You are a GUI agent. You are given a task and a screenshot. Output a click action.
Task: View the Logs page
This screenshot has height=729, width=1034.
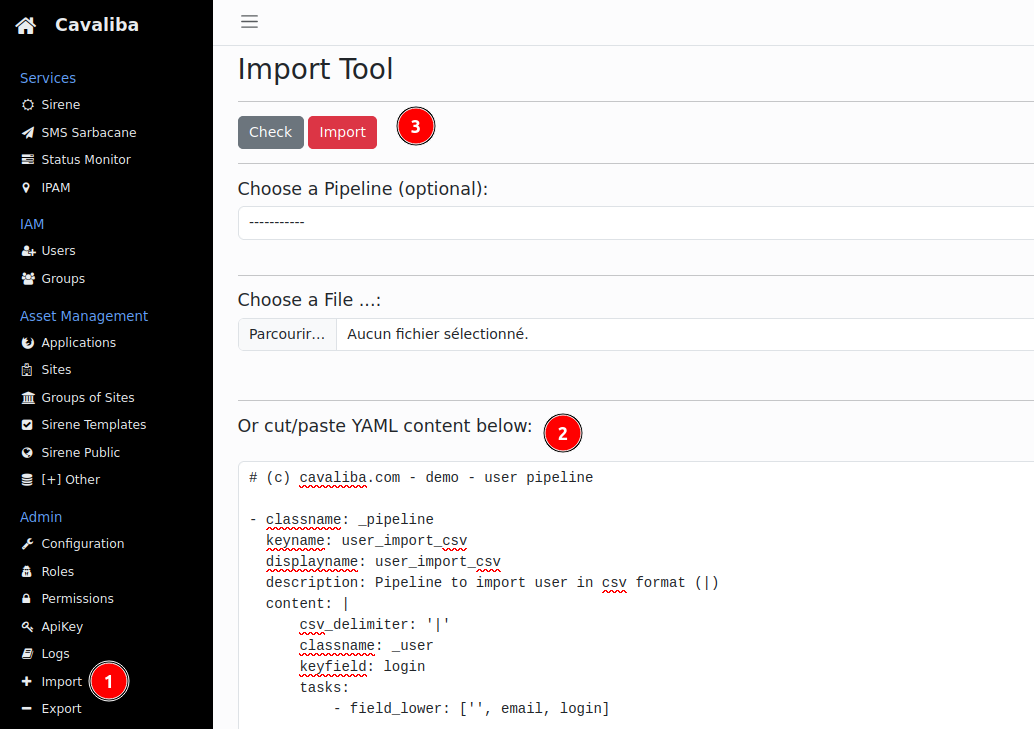pos(56,653)
